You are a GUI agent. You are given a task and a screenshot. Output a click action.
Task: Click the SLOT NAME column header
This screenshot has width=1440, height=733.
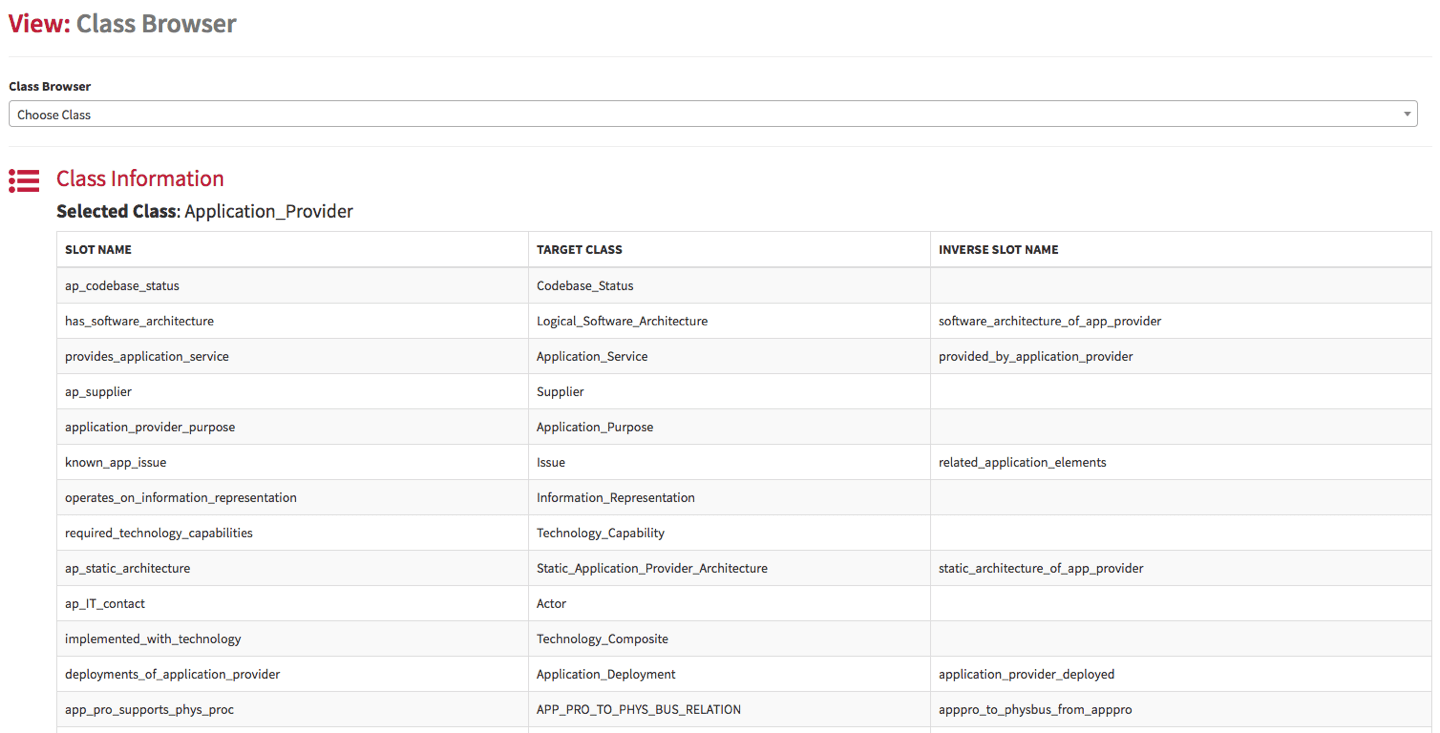(292, 249)
